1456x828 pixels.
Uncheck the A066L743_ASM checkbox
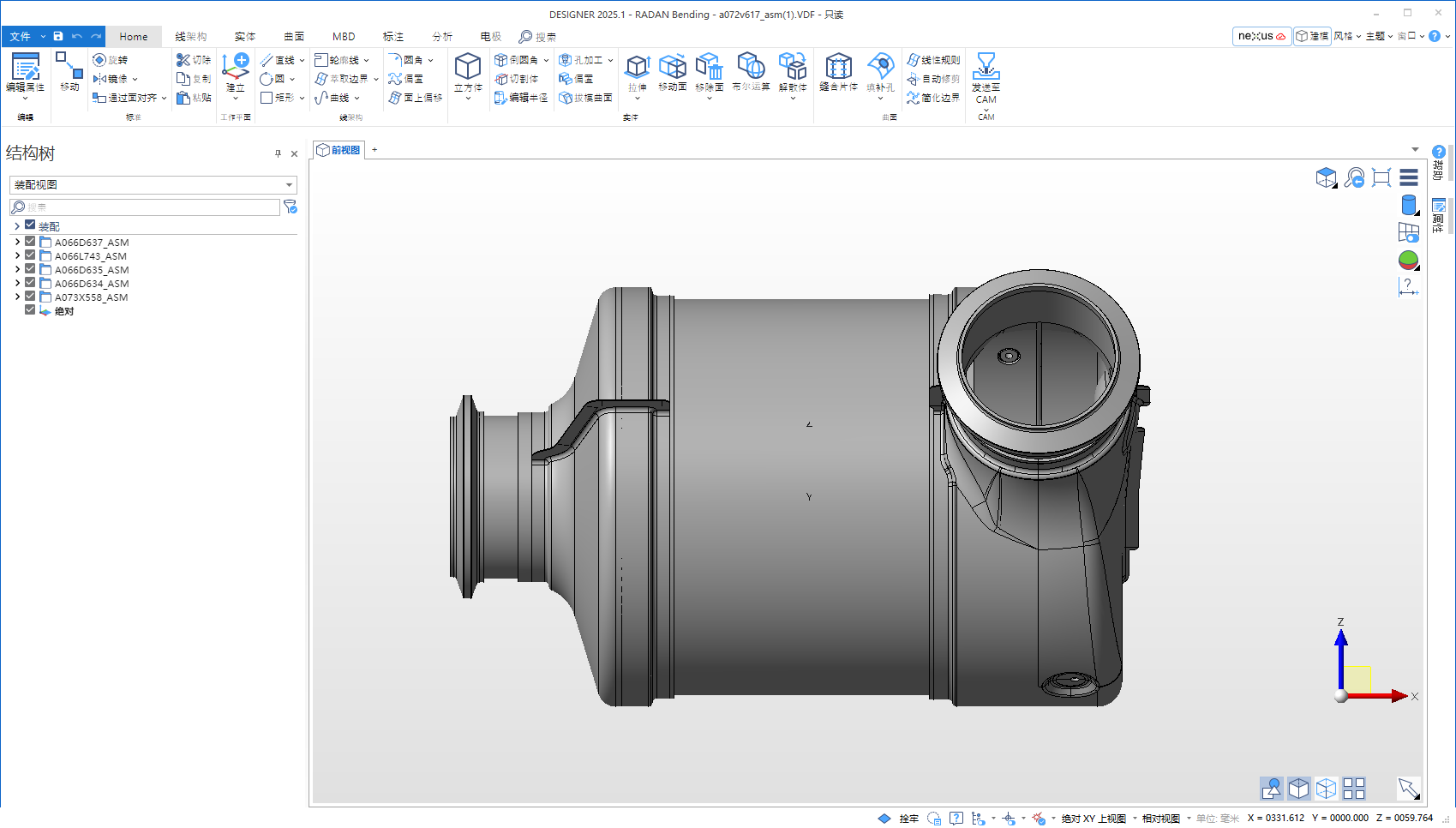30,255
